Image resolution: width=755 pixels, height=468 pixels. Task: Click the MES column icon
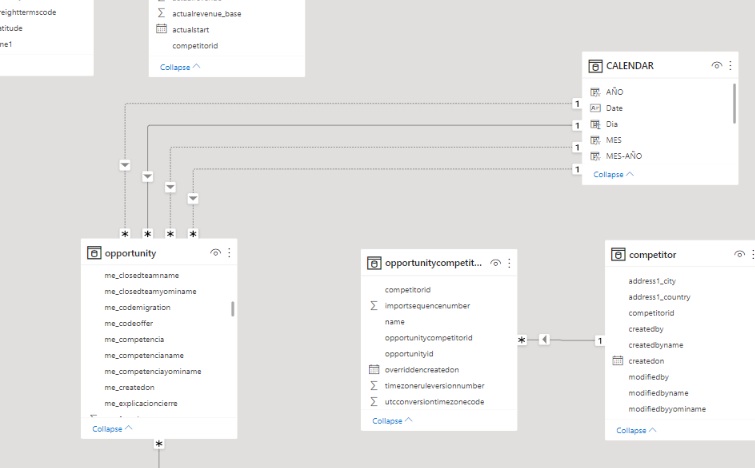(596, 140)
